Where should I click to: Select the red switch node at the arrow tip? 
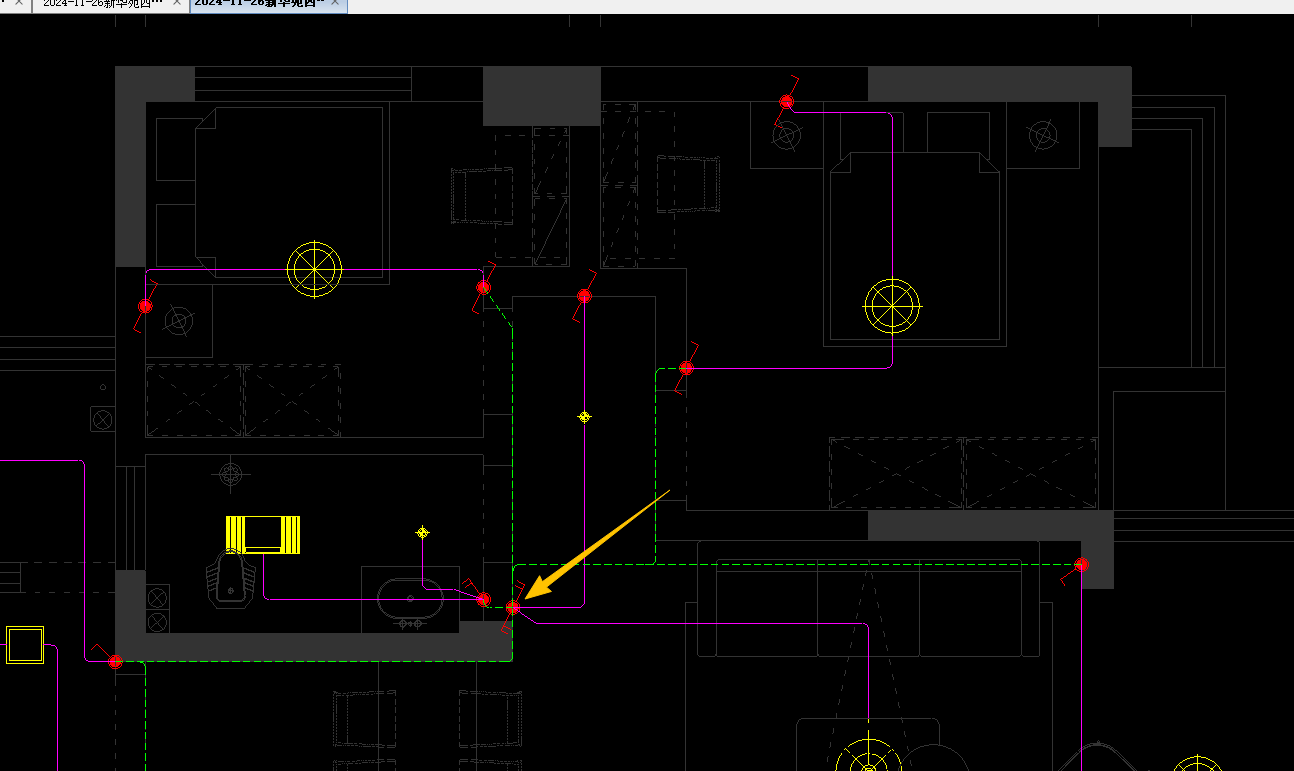(513, 607)
